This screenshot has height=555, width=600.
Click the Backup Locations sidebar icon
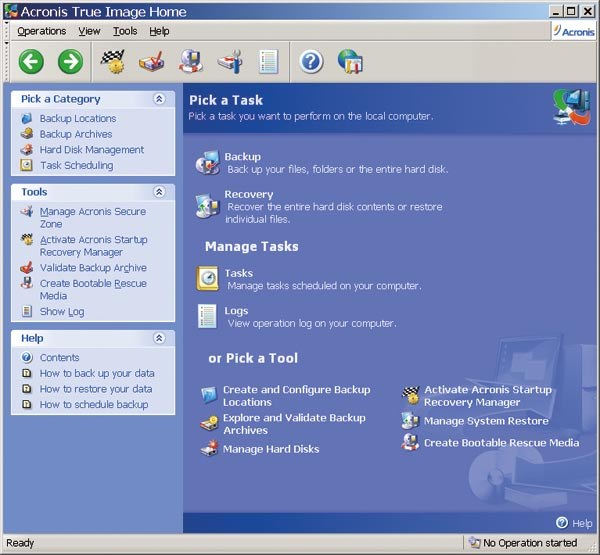tap(26, 118)
